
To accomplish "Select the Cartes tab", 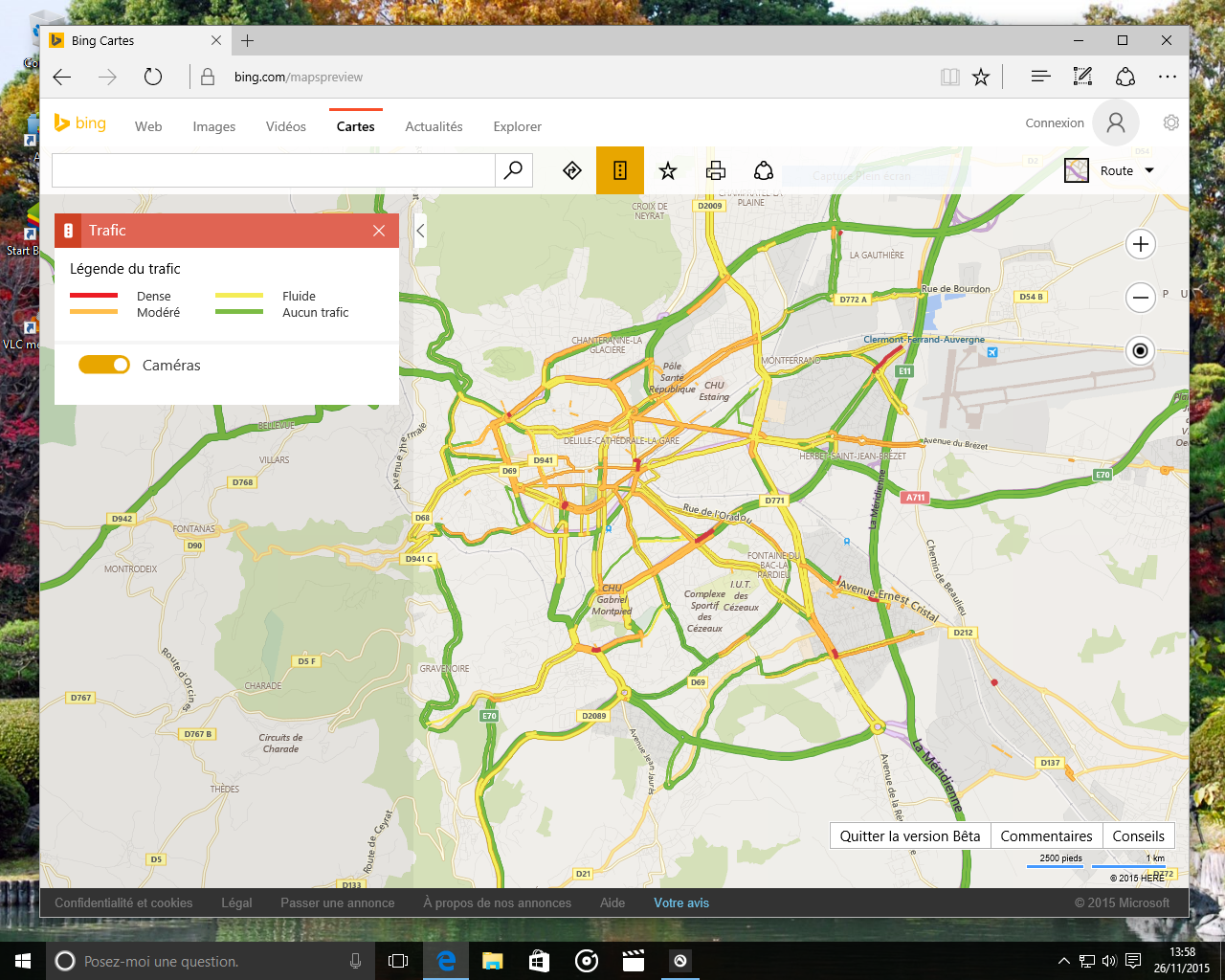I will (x=355, y=126).
